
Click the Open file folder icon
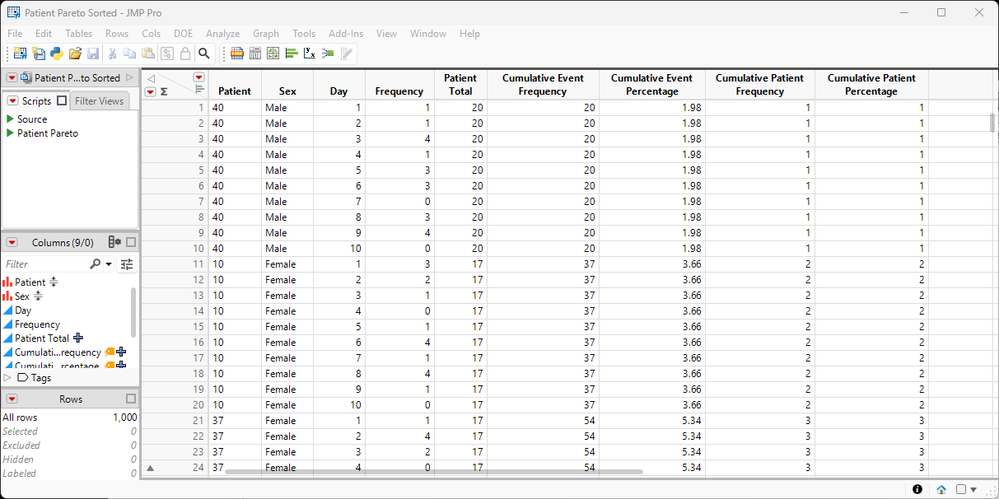(75, 54)
